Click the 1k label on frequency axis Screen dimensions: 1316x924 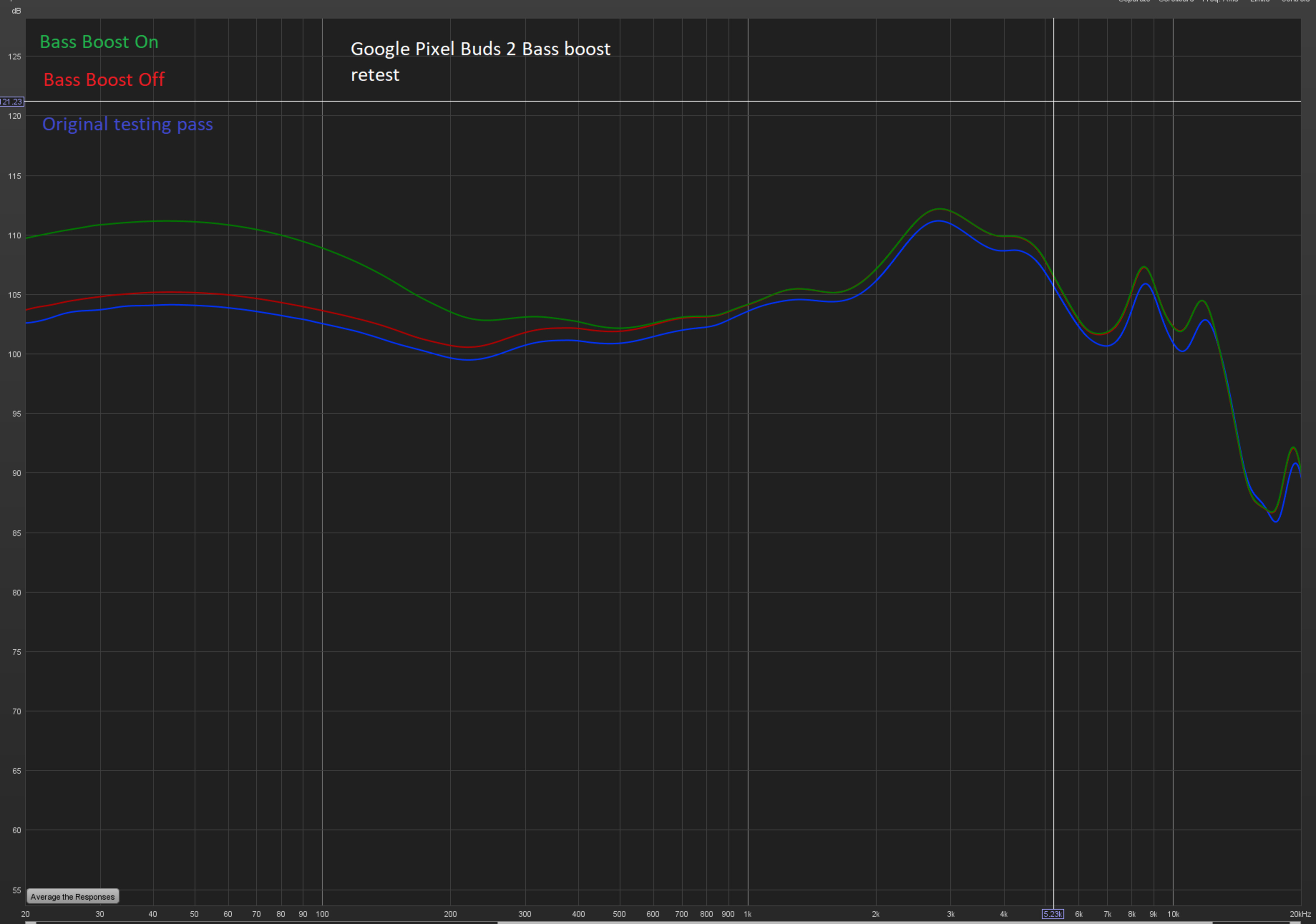[x=747, y=914]
